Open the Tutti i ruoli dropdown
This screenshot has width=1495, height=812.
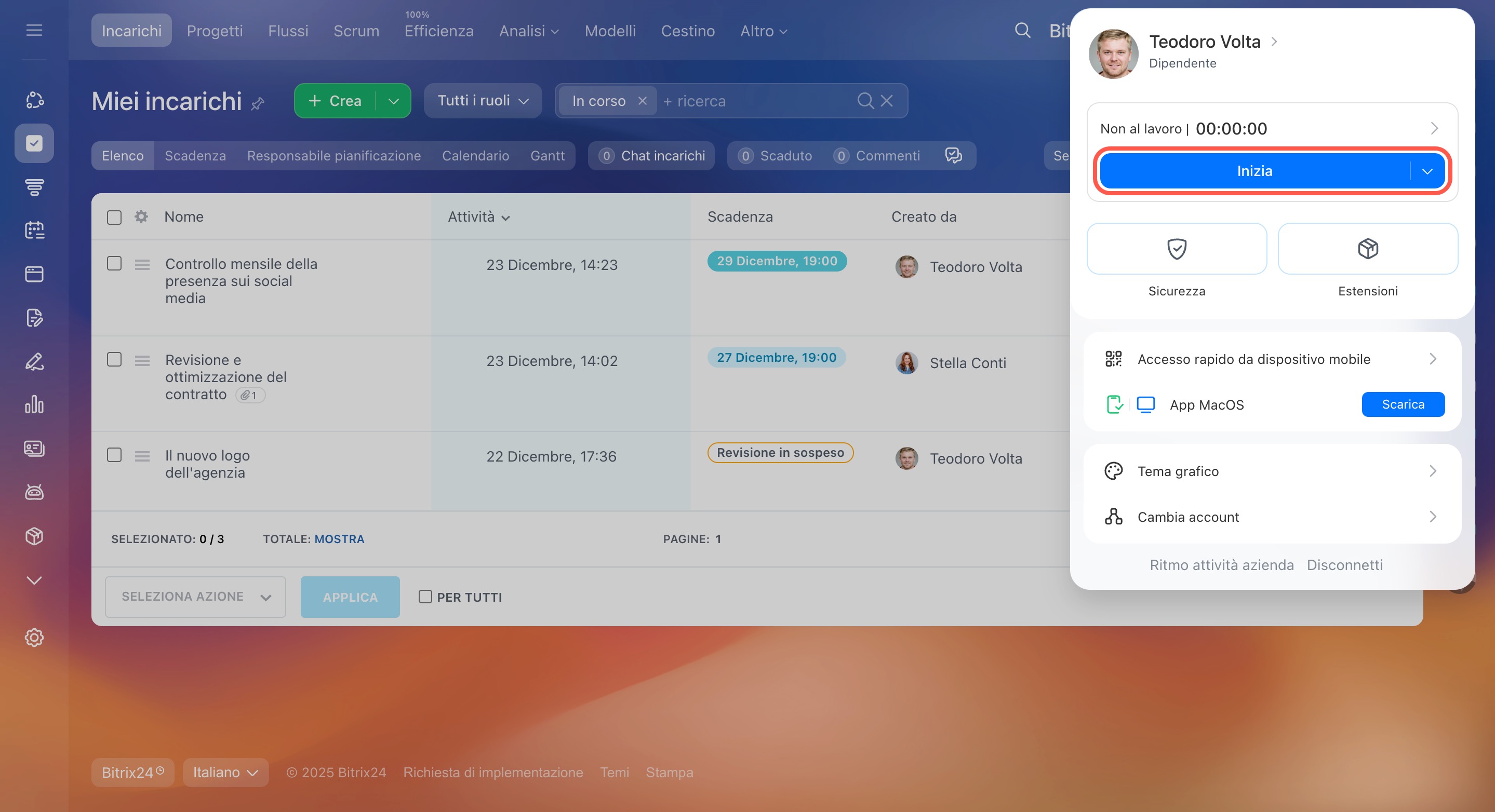[482, 101]
